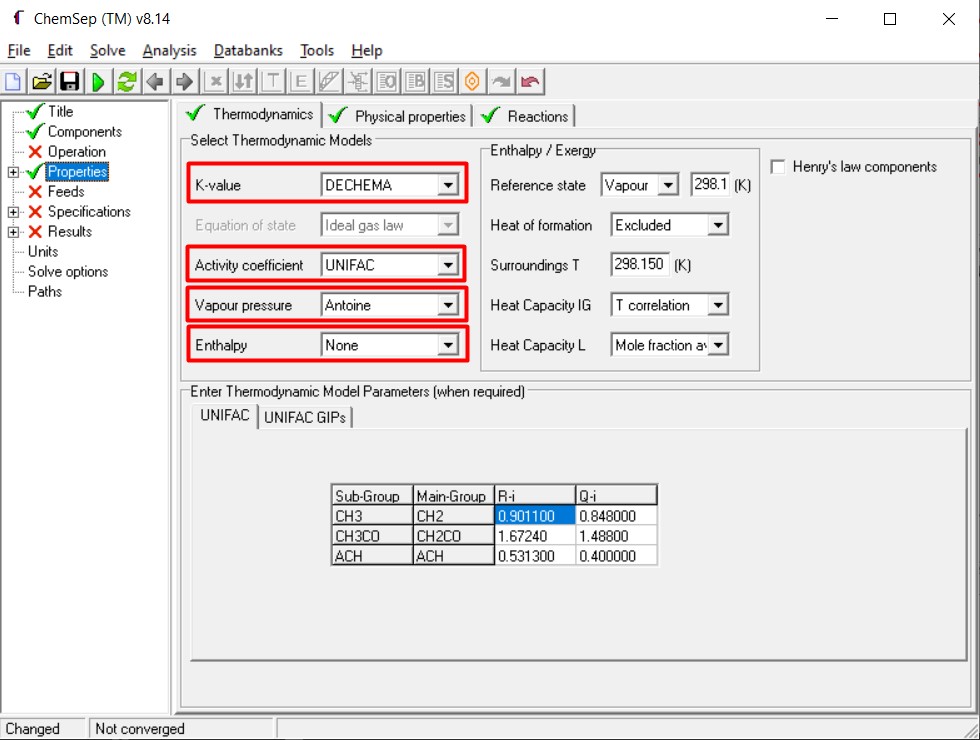Open the Activity coefficient dropdown
The width and height of the screenshot is (980, 740).
coord(448,265)
